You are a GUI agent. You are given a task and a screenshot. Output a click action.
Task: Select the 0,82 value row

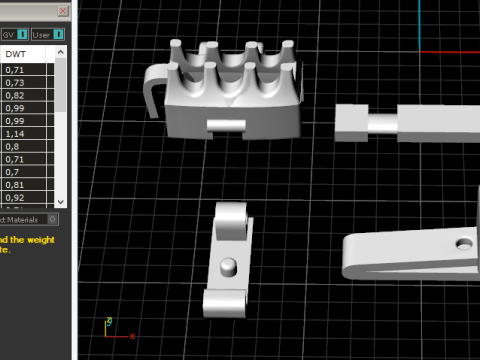click(x=23, y=95)
